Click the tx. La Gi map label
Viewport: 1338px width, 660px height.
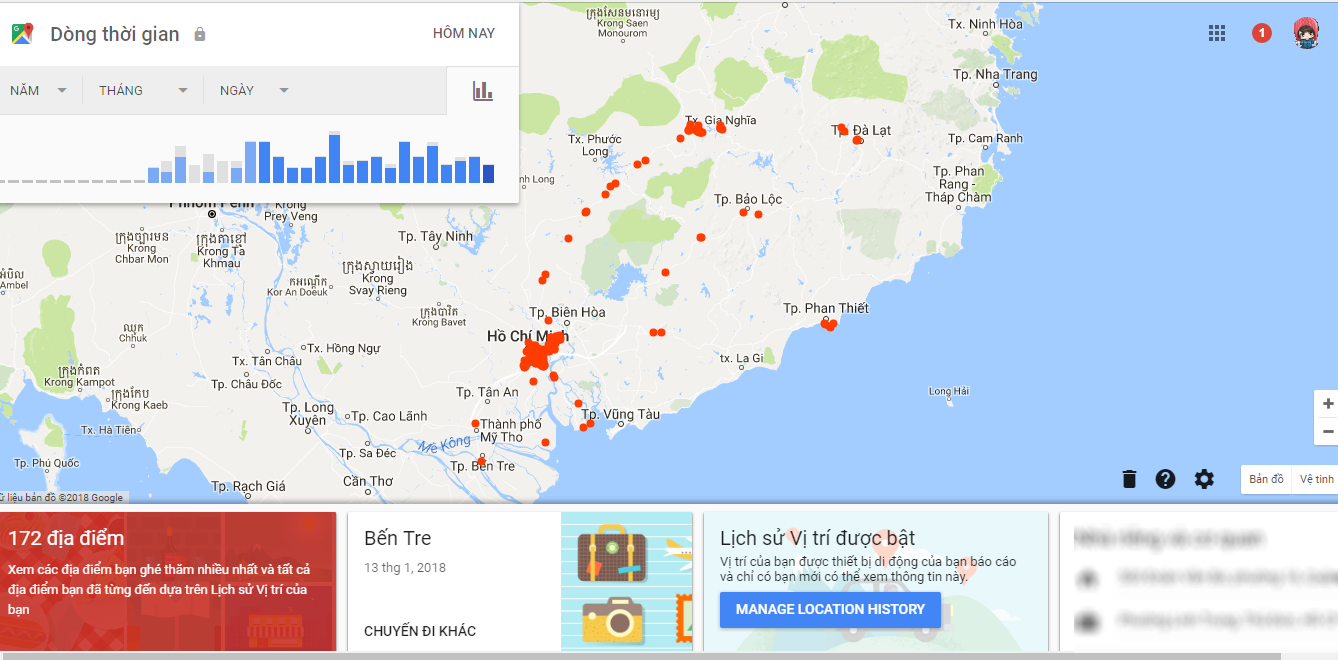point(741,357)
